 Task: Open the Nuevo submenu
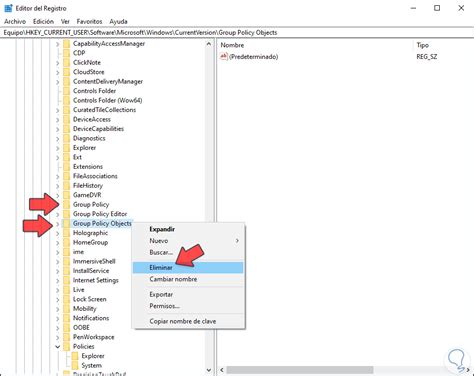point(188,241)
